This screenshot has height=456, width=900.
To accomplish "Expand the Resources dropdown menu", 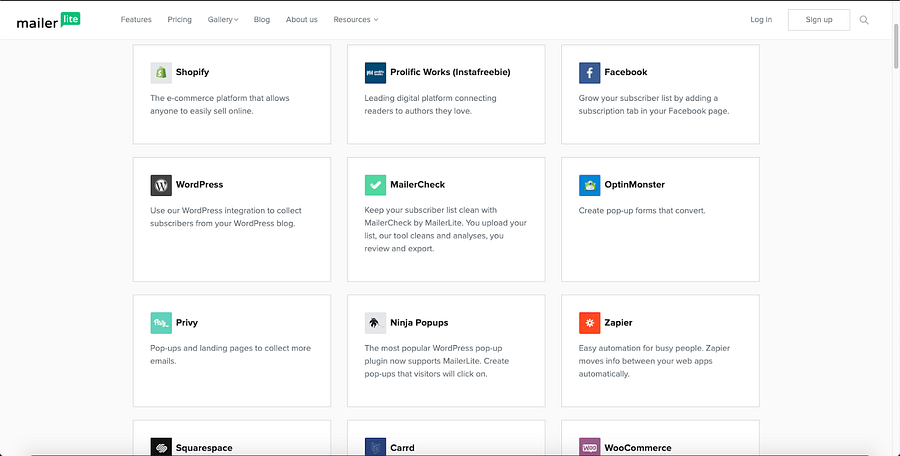I will pos(355,19).
